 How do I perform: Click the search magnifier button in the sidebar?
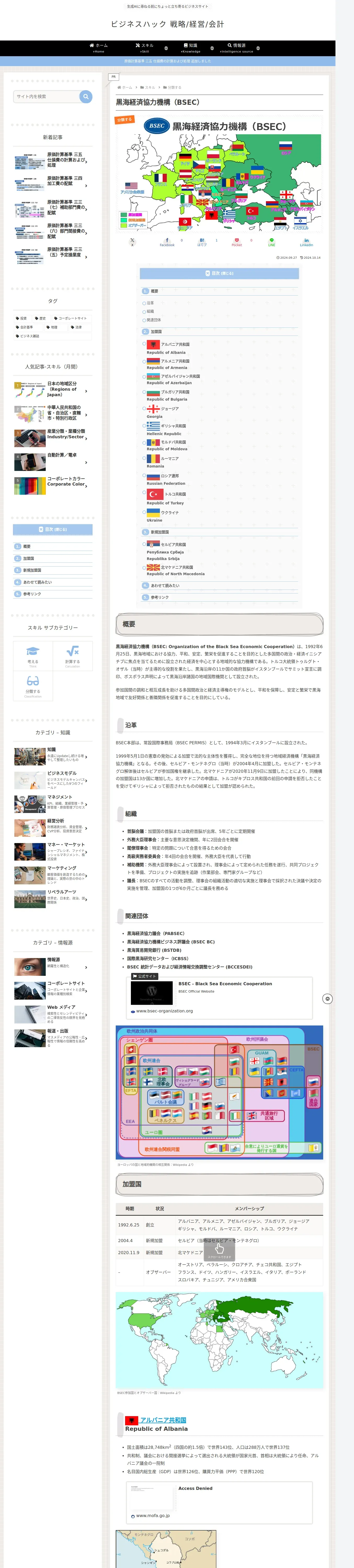[x=86, y=96]
